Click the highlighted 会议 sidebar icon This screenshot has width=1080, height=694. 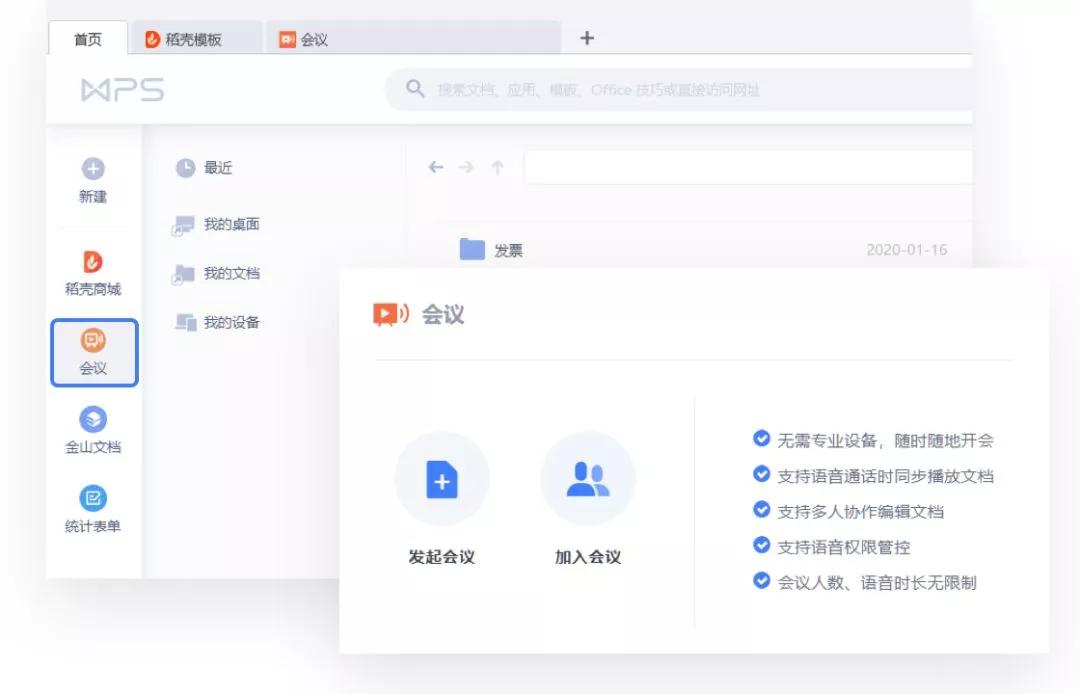[93, 340]
